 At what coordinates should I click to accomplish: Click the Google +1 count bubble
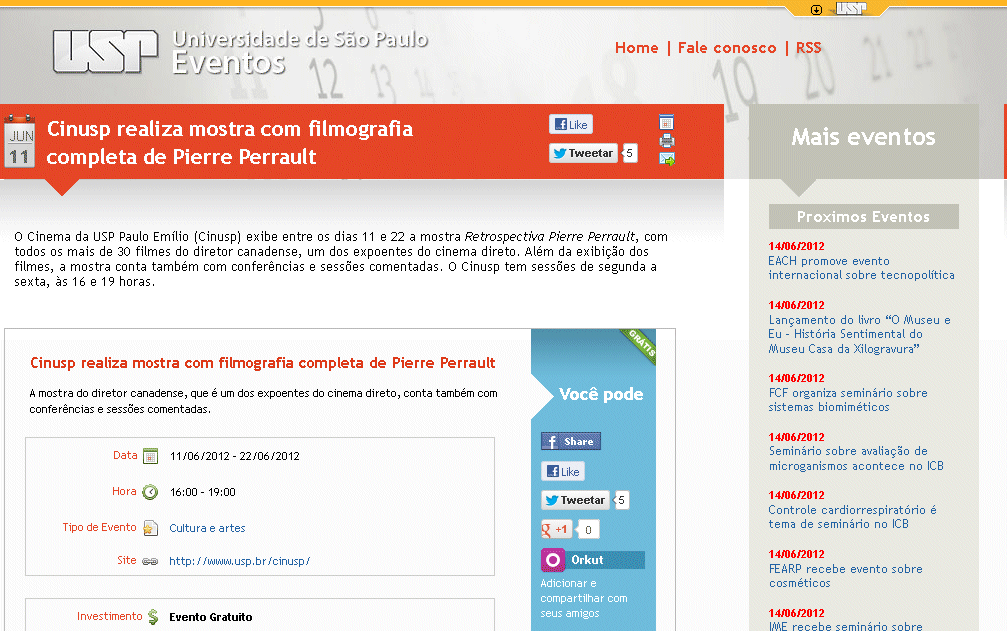[x=588, y=530]
